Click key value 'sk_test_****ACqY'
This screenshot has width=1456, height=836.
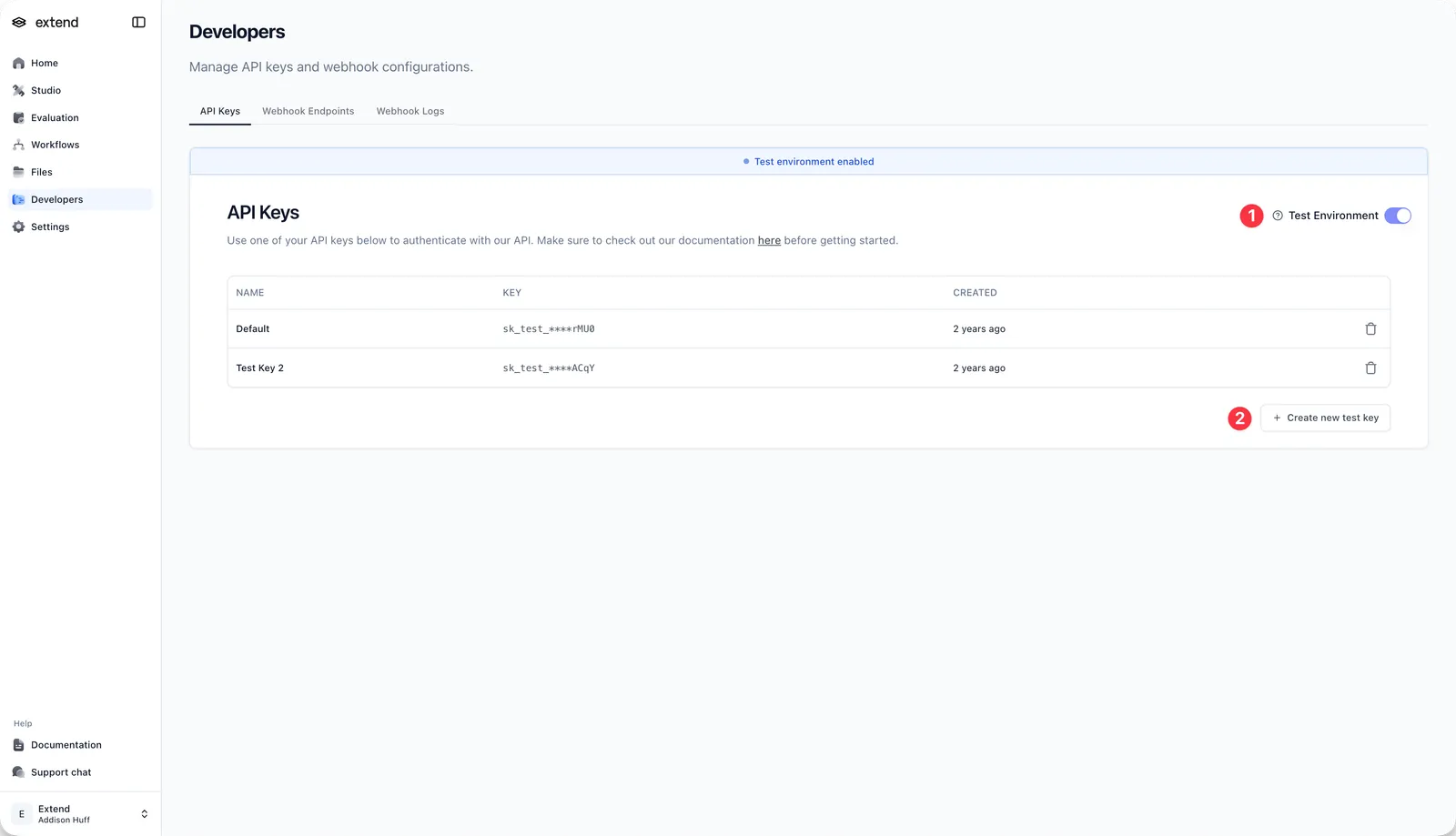coord(549,368)
